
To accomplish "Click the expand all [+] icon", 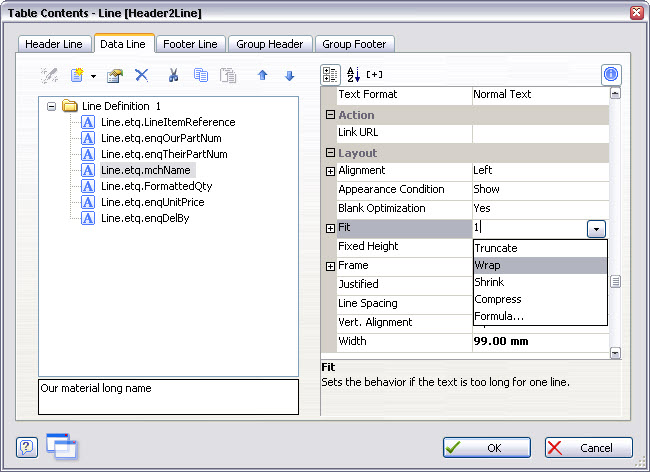I will tap(374, 75).
